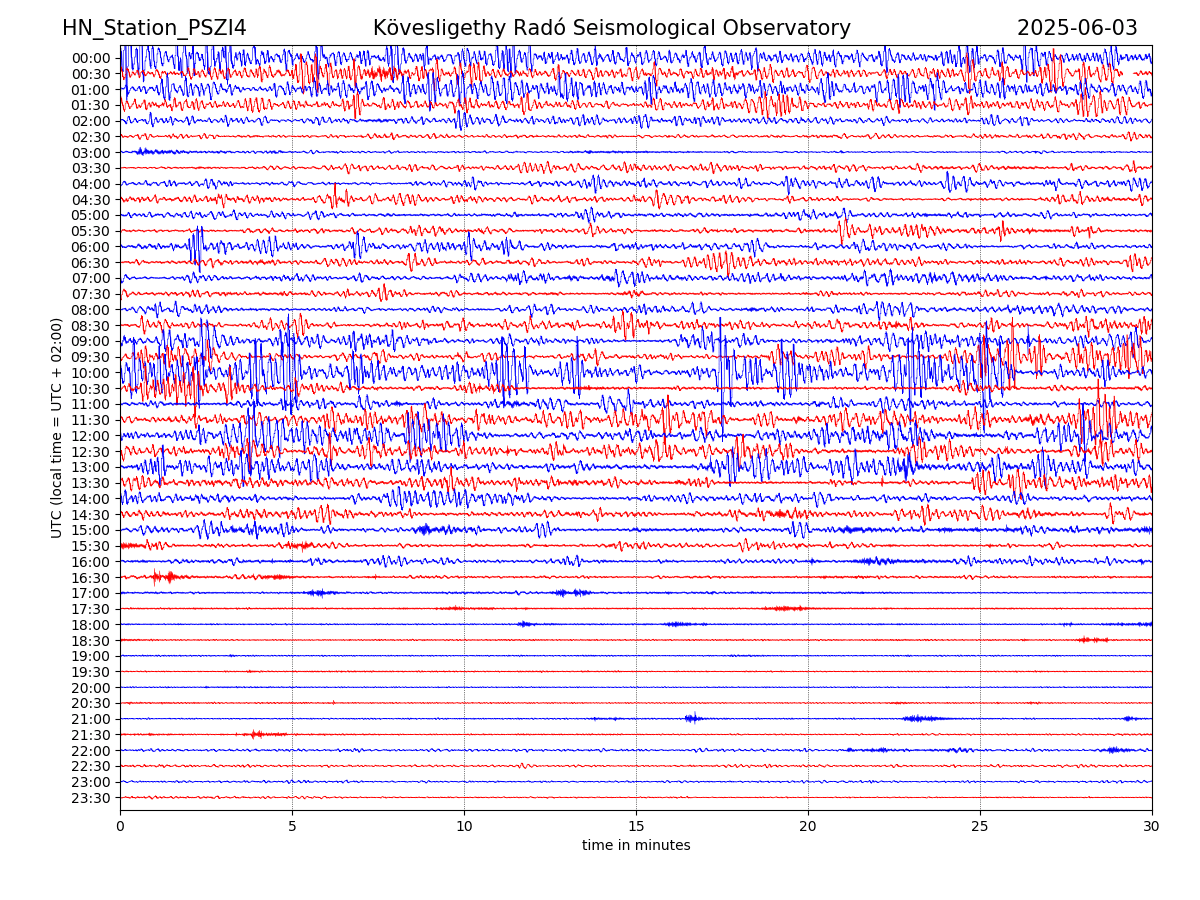This screenshot has height=900, width=1200.
Task: Select the 03:00 trace row label
Action: (90, 153)
